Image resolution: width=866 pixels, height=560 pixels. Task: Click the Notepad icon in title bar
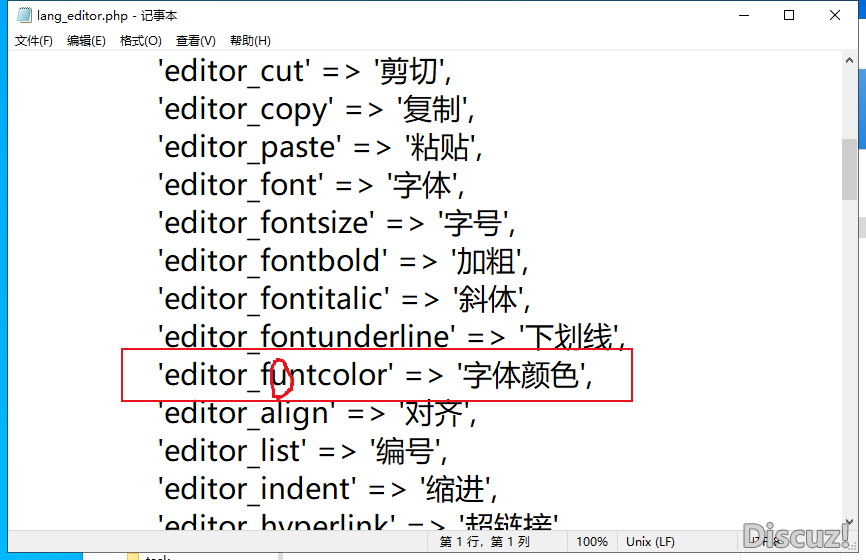pyautogui.click(x=24, y=15)
